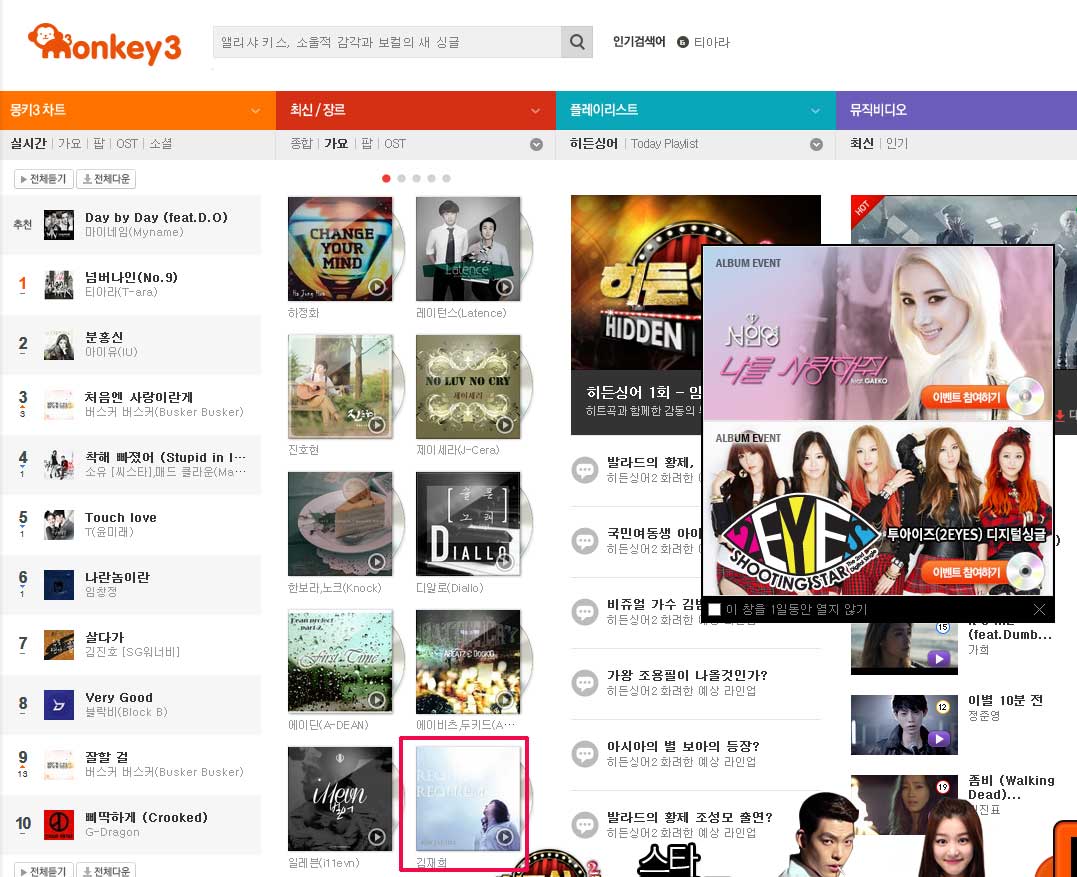Go to the last album carousel dot
Screen dimensions: 1077x877
(x=446, y=179)
